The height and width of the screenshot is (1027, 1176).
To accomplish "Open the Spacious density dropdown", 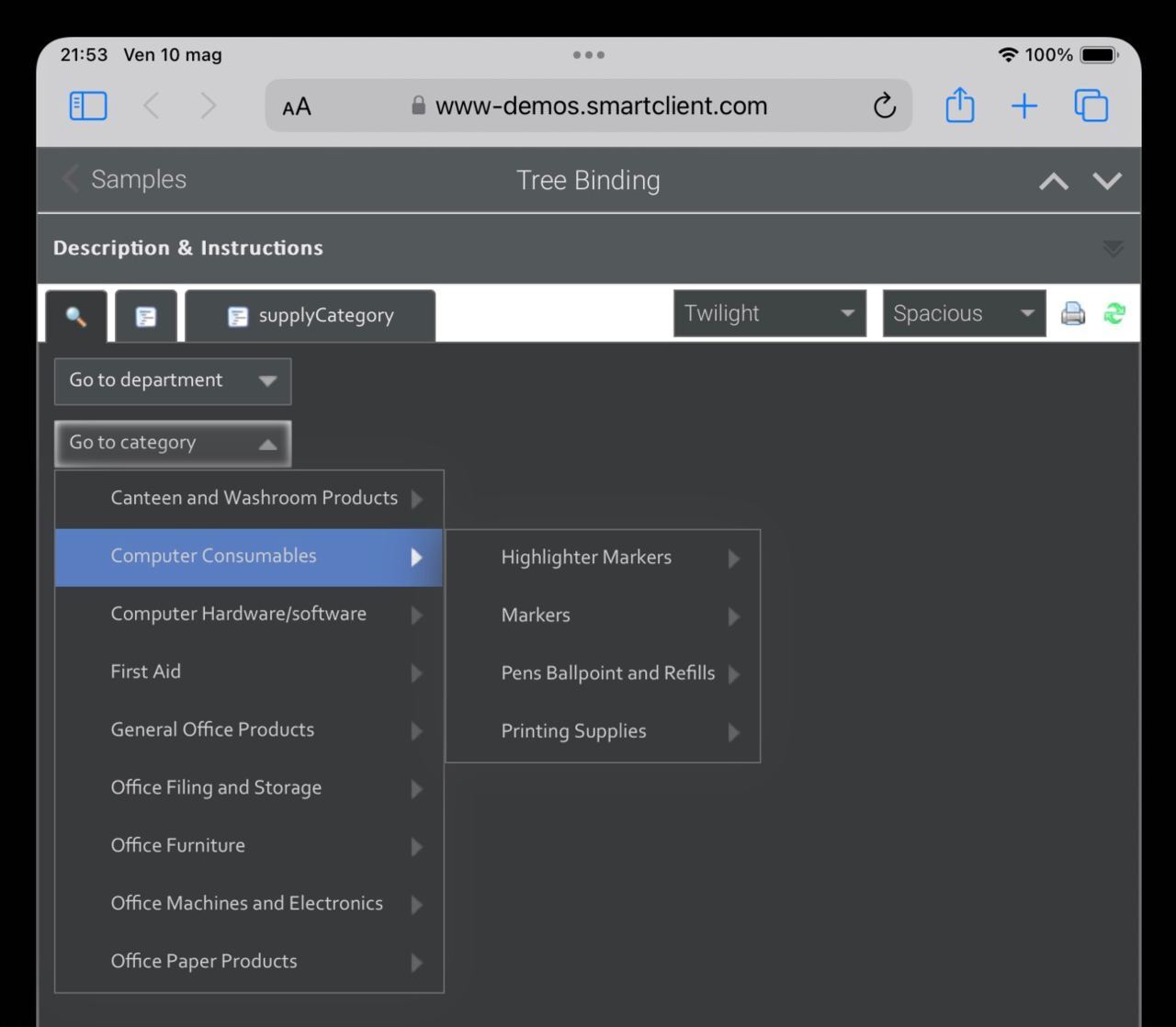I will [x=963, y=313].
